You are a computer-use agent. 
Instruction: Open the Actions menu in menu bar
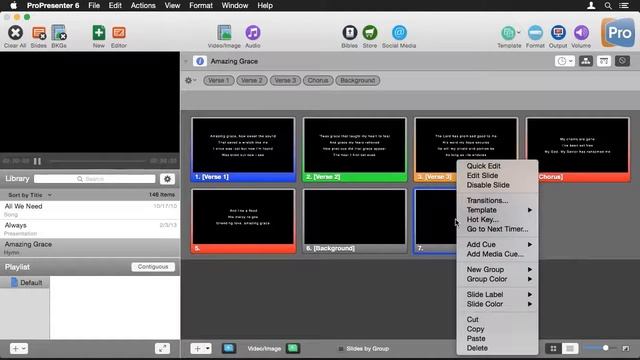[143, 5]
